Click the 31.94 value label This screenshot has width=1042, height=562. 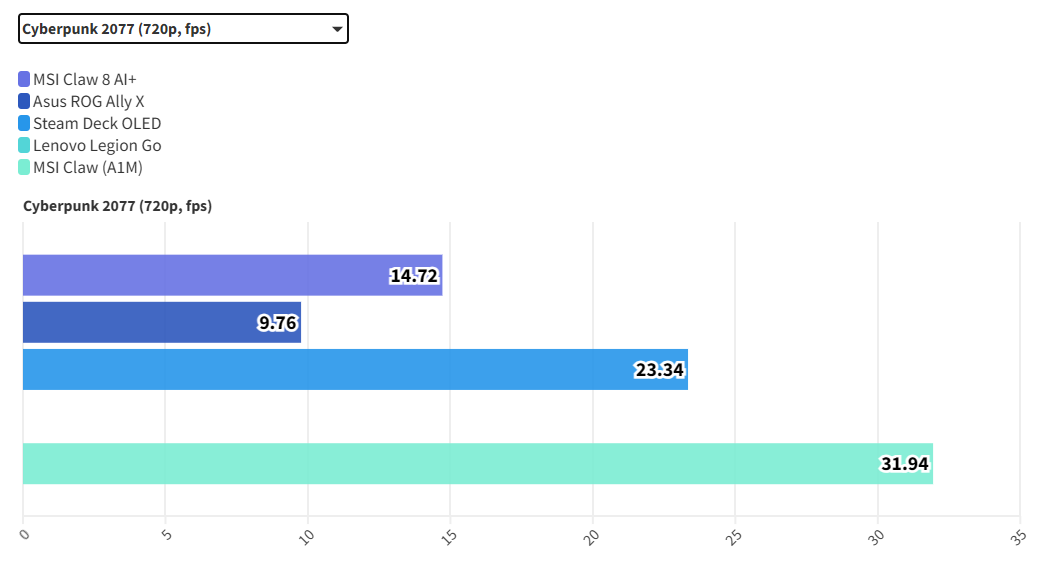pyautogui.click(x=905, y=464)
